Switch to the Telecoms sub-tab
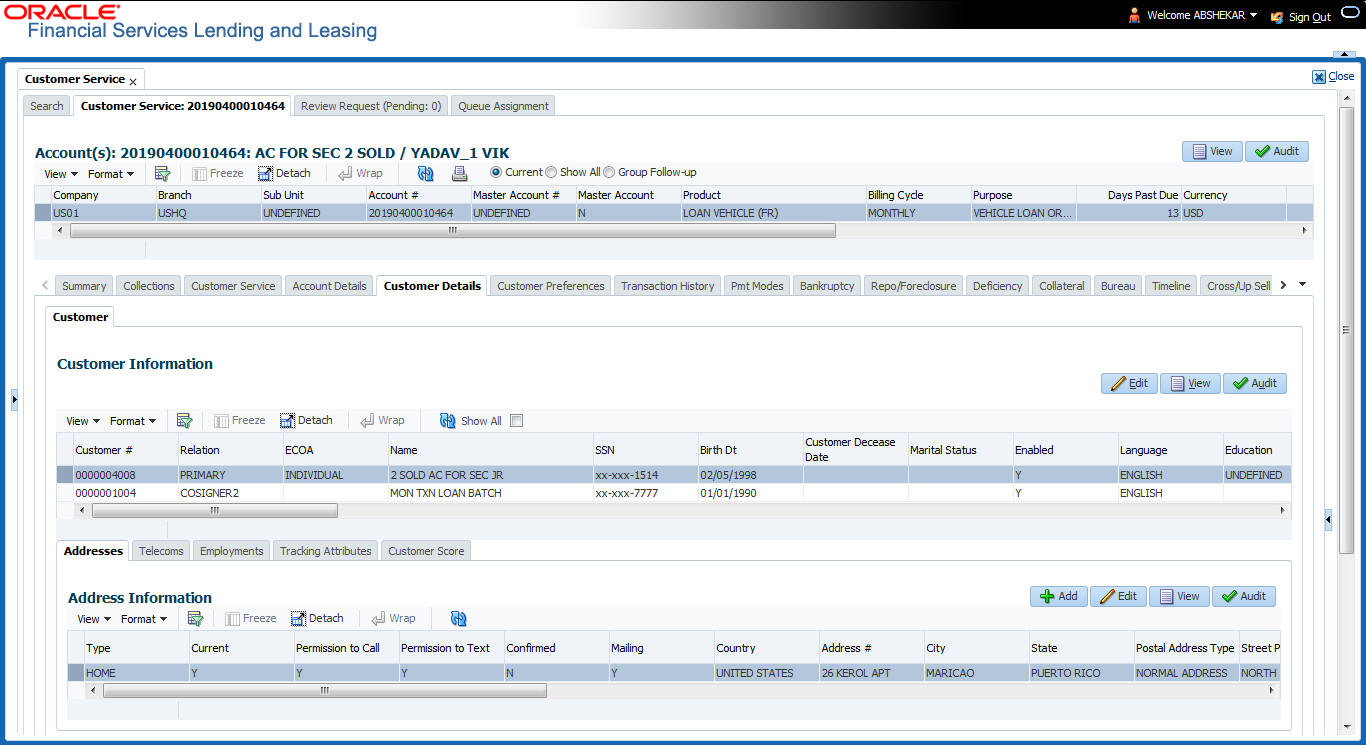This screenshot has width=1366, height=745. point(161,551)
